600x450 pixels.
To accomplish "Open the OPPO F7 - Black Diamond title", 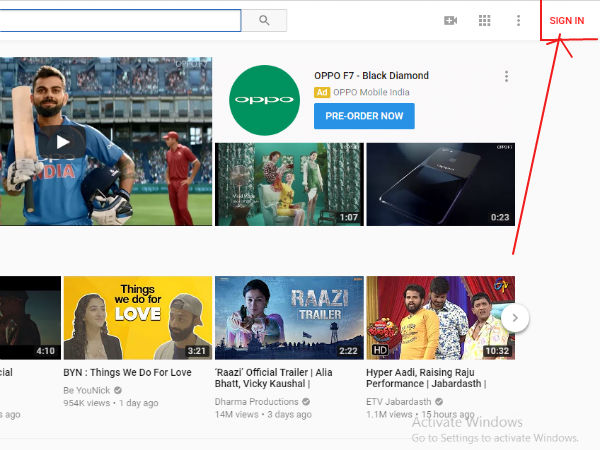I will click(371, 75).
